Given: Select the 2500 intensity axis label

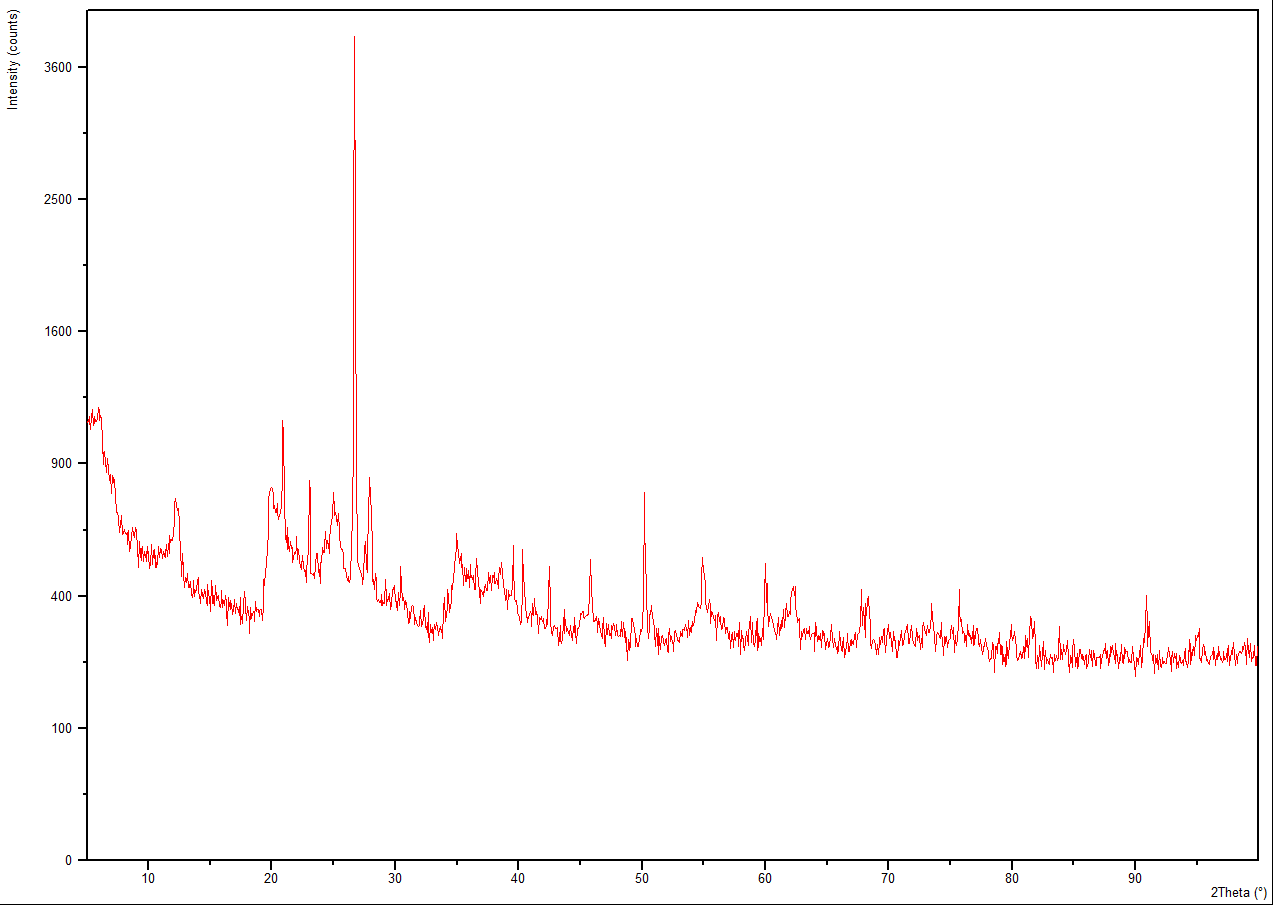Looking at the screenshot, I should 61,199.
